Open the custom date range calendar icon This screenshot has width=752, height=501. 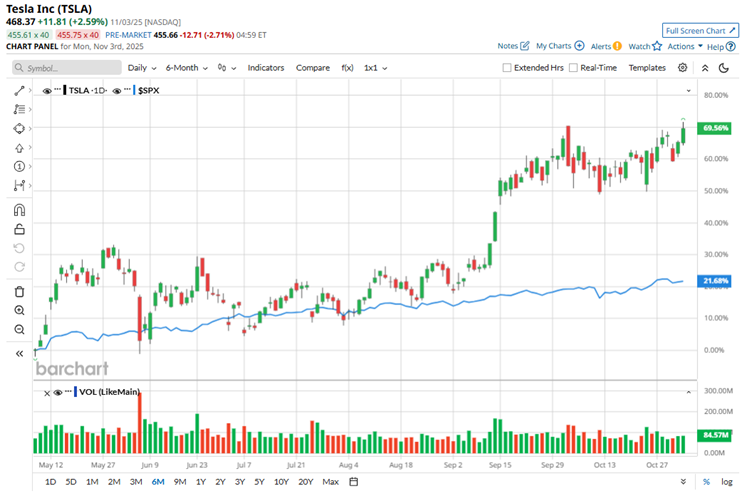click(x=353, y=482)
